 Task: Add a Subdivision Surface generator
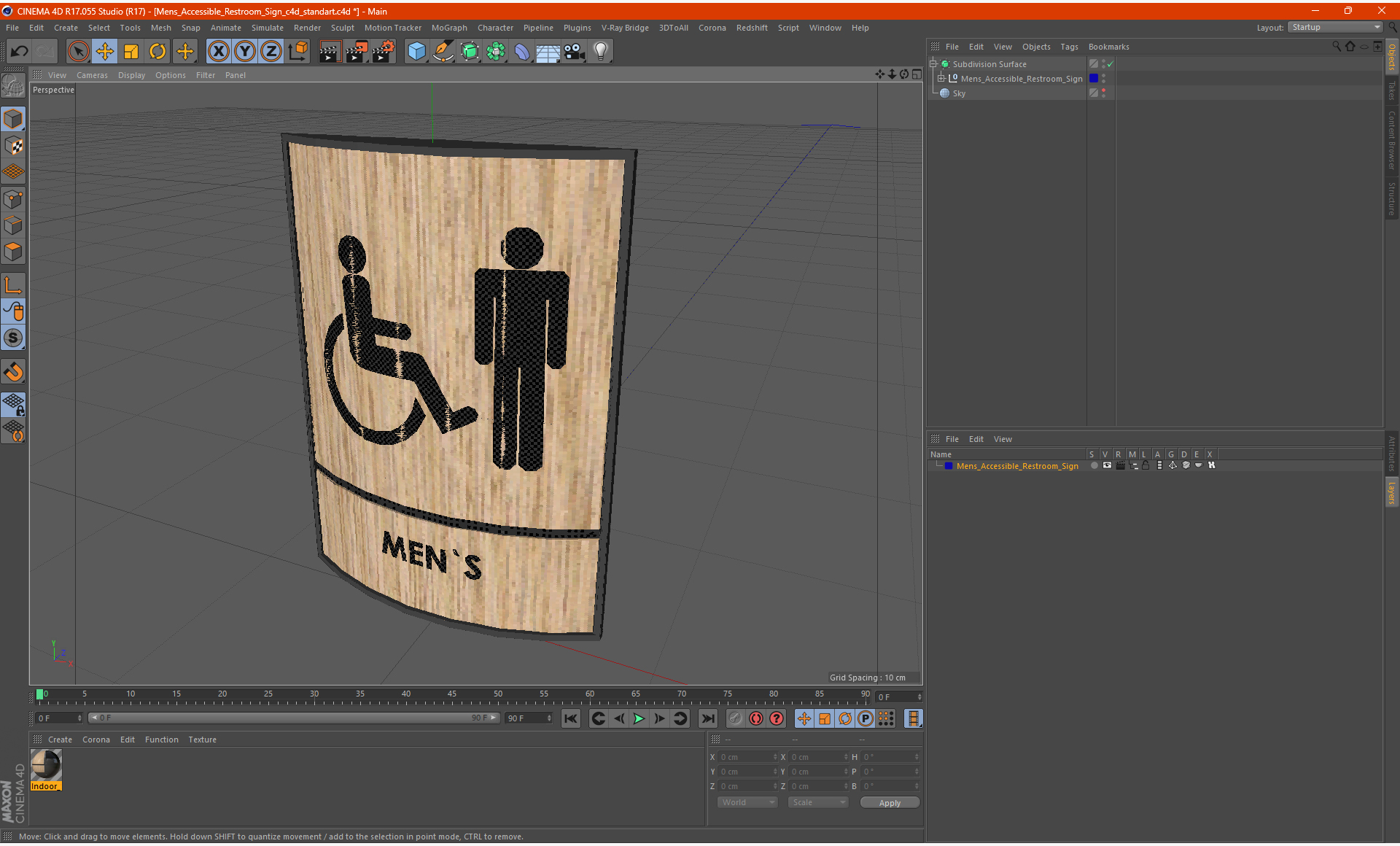(x=470, y=51)
